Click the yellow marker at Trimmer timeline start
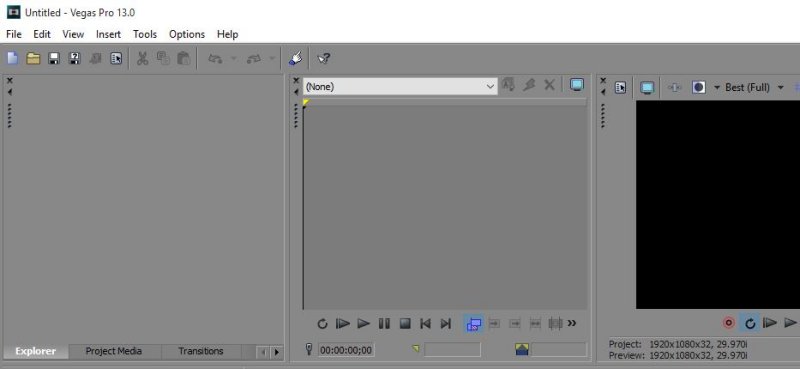The height and width of the screenshot is (369, 800). point(306,103)
